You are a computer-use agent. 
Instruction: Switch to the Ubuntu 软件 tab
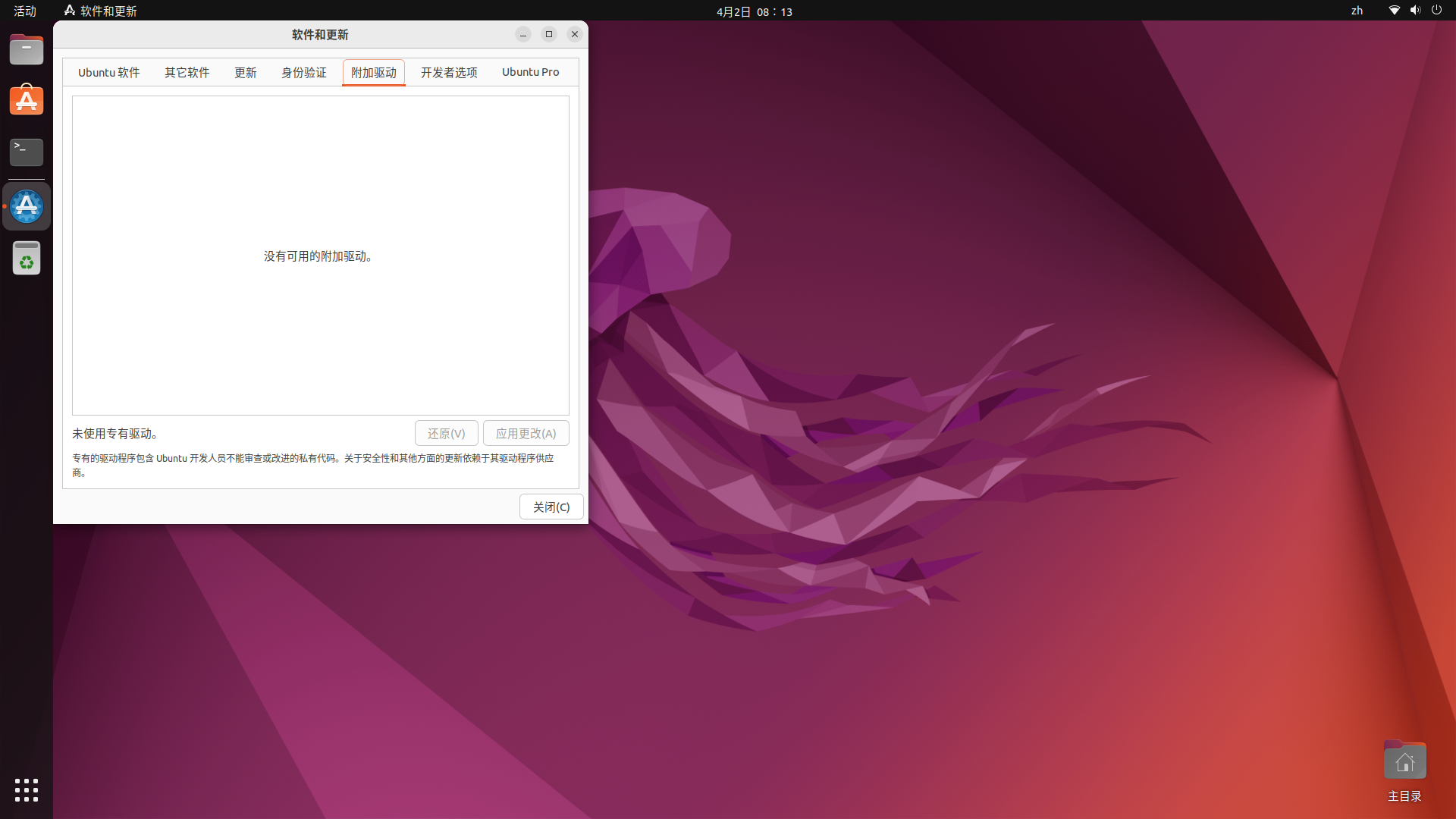108,73
